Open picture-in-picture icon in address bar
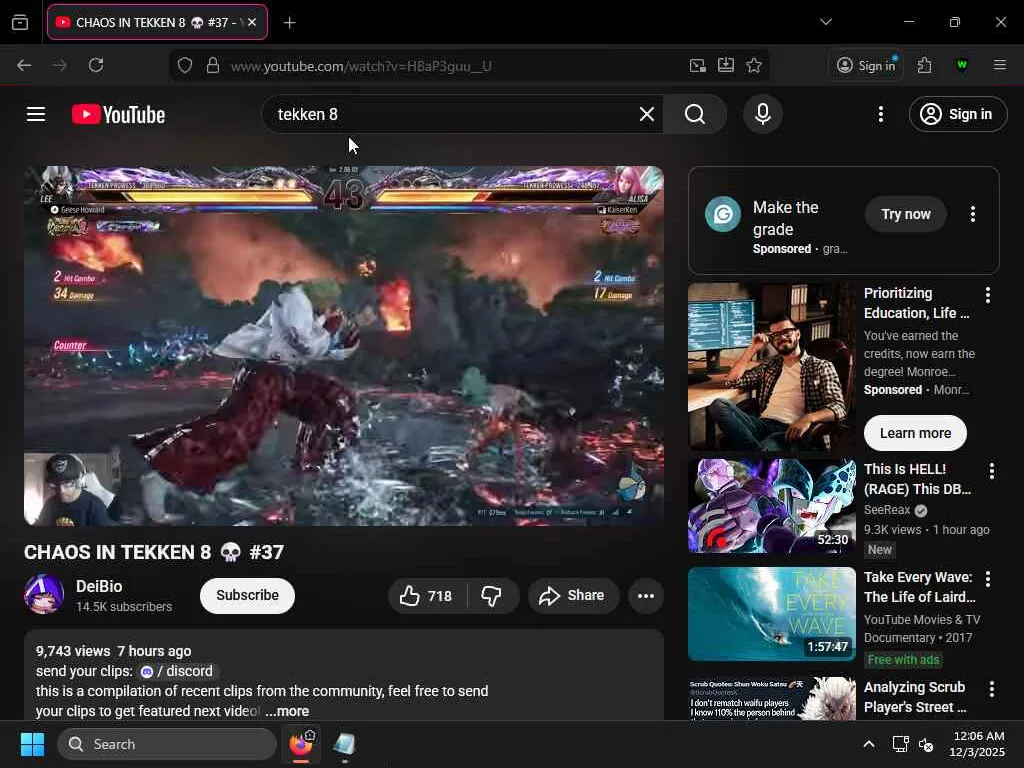Image resolution: width=1024 pixels, height=768 pixels. tap(697, 65)
